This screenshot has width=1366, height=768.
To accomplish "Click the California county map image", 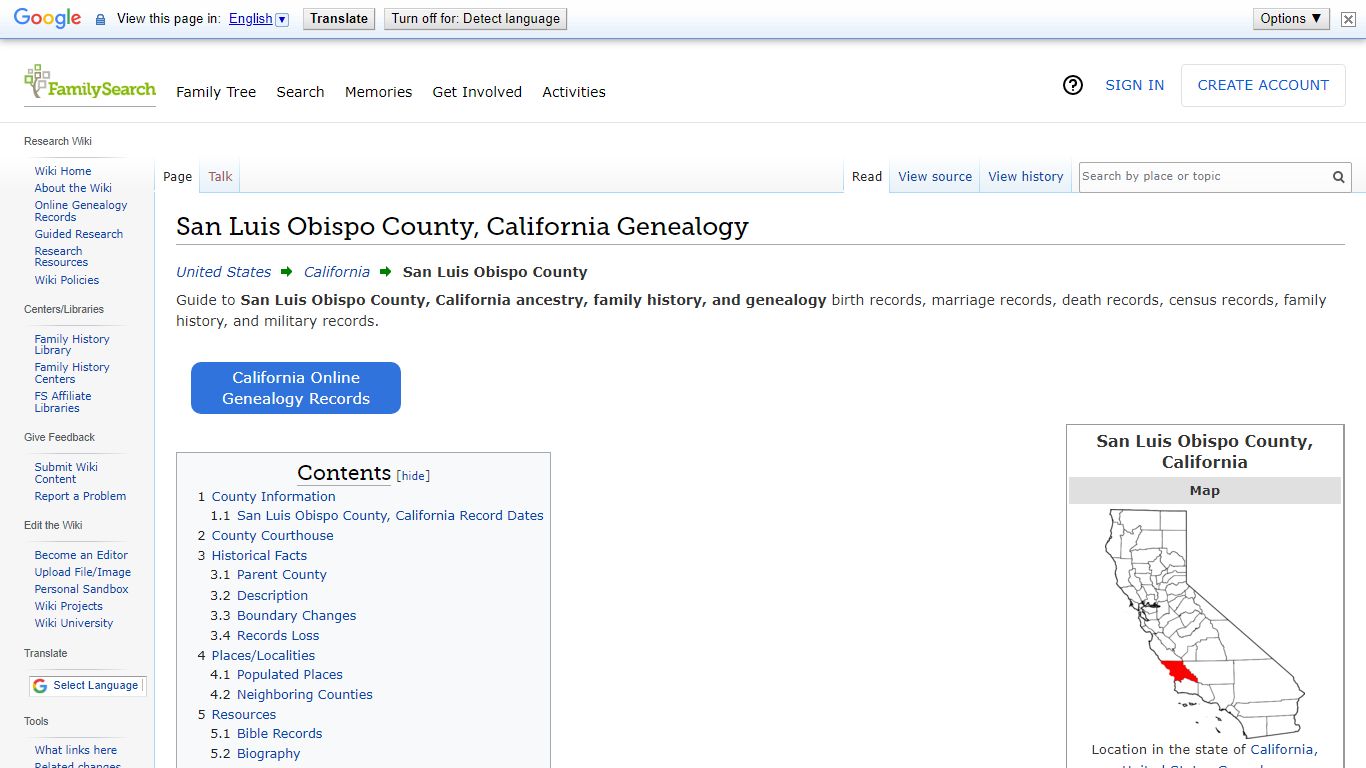I will [1204, 623].
